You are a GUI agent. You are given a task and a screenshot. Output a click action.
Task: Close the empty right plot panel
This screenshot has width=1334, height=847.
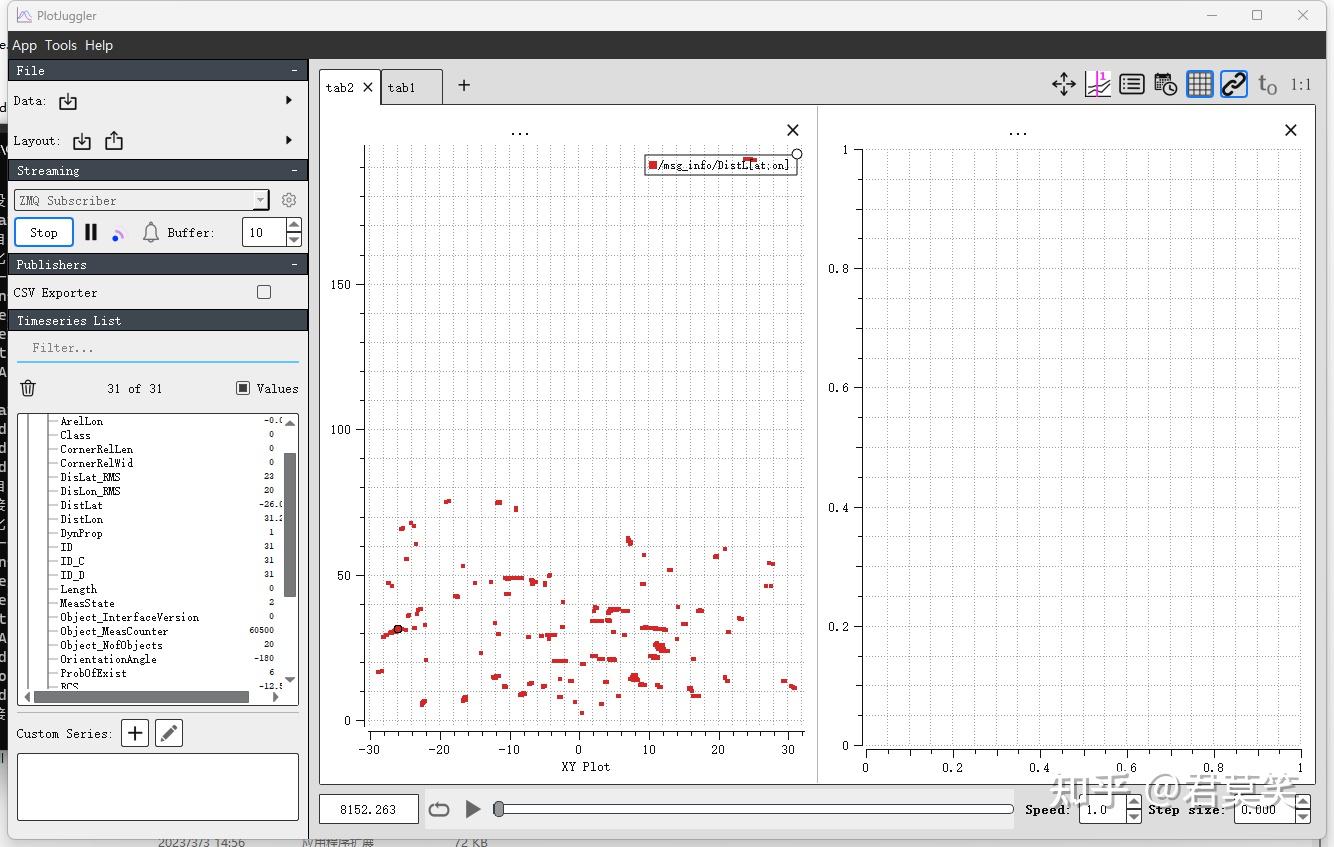(1291, 130)
